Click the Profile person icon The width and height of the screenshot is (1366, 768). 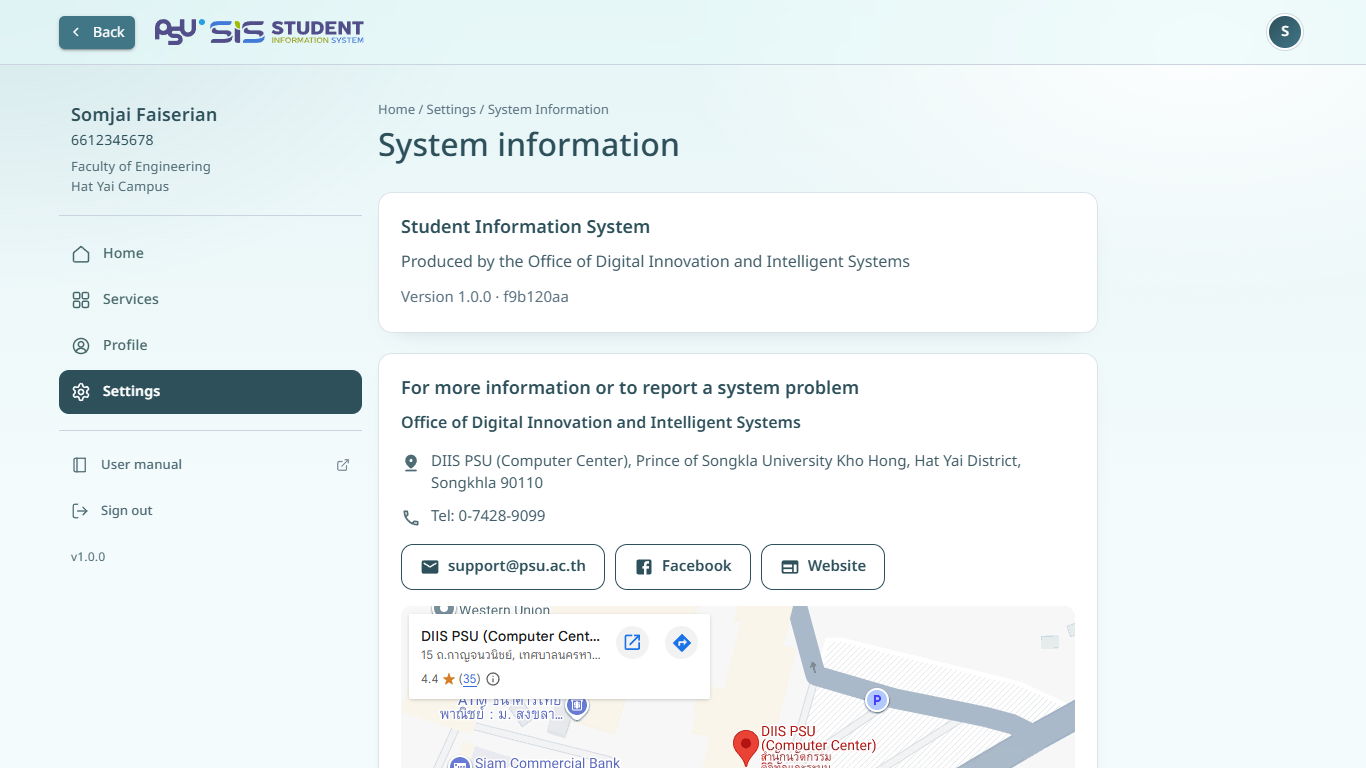tap(81, 346)
